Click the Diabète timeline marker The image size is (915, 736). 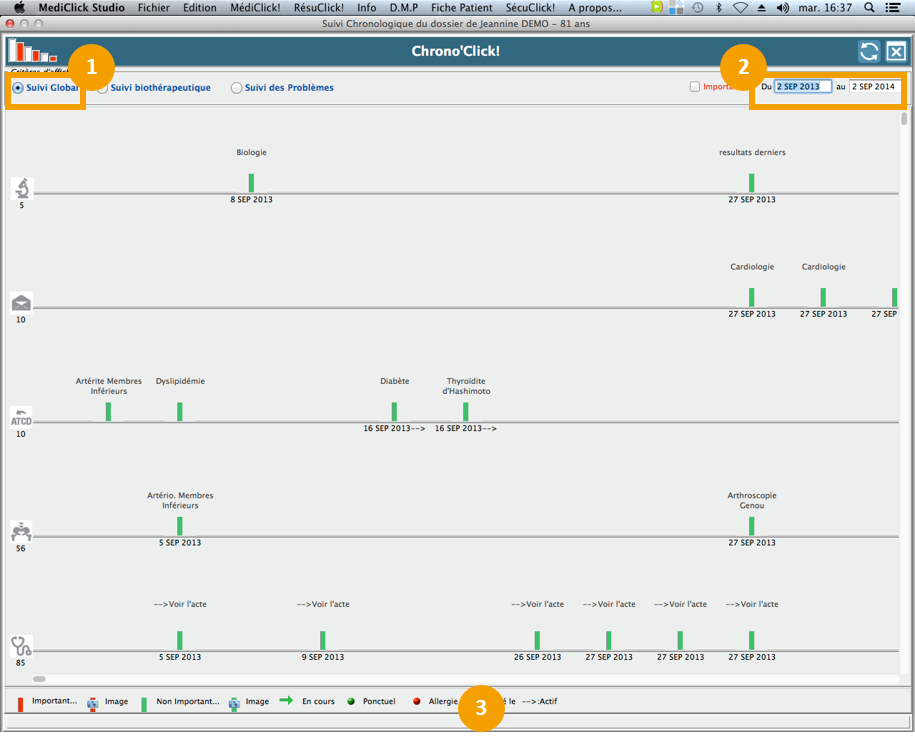[x=394, y=411]
